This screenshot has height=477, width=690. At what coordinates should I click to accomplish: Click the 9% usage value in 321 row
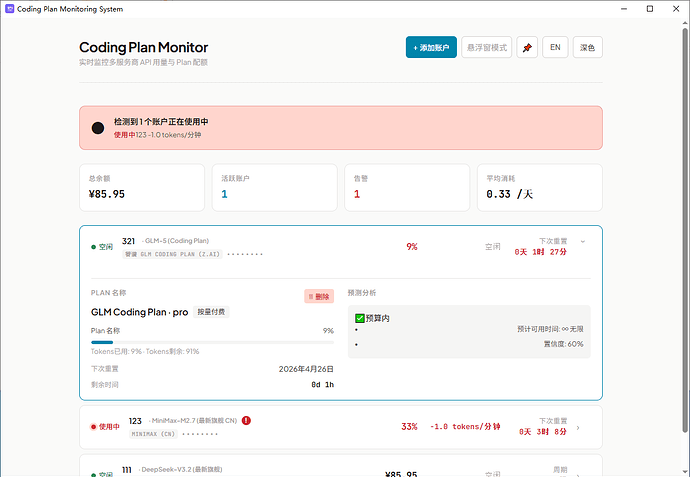coord(412,247)
